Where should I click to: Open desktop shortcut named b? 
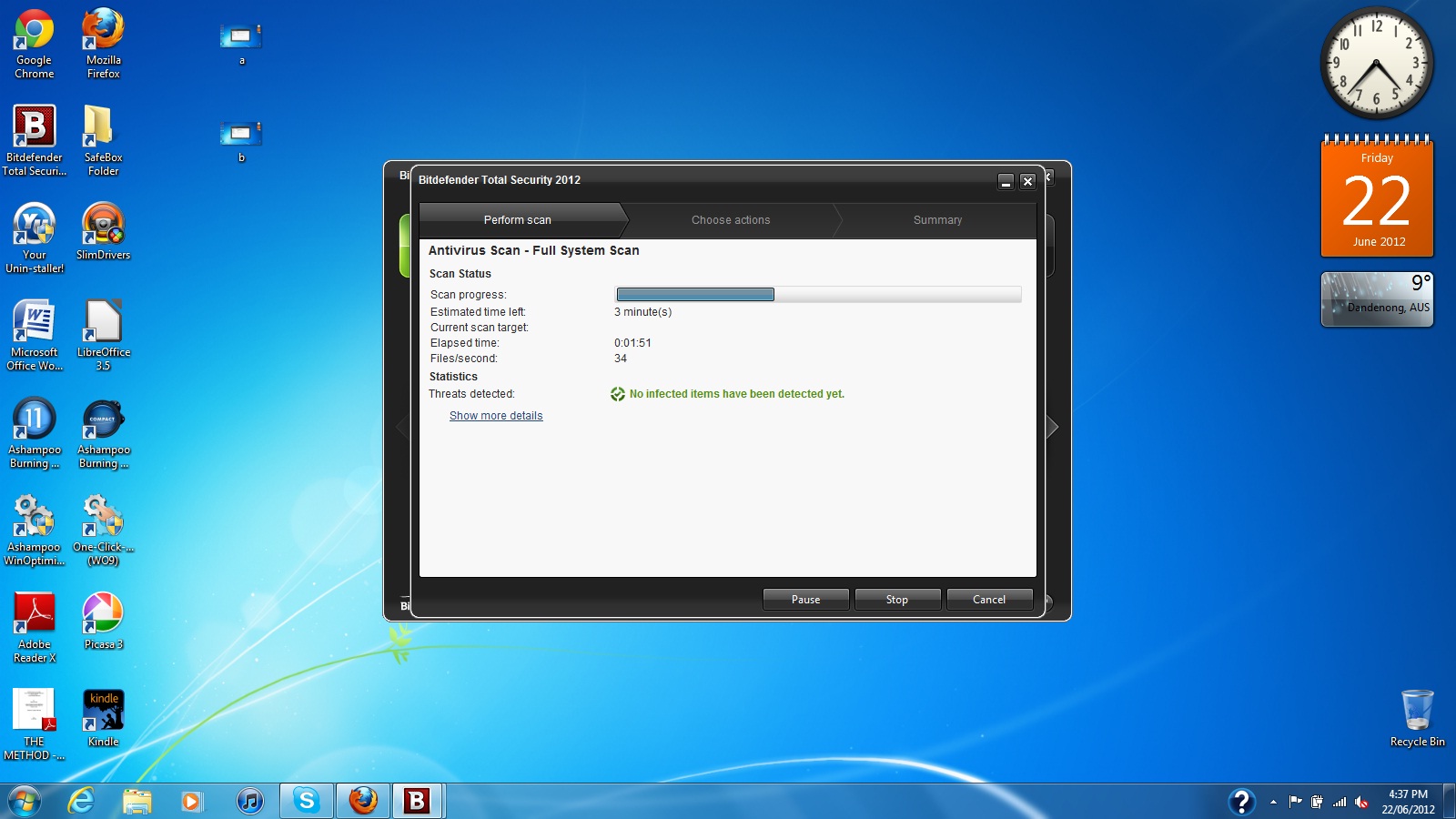pyautogui.click(x=241, y=141)
